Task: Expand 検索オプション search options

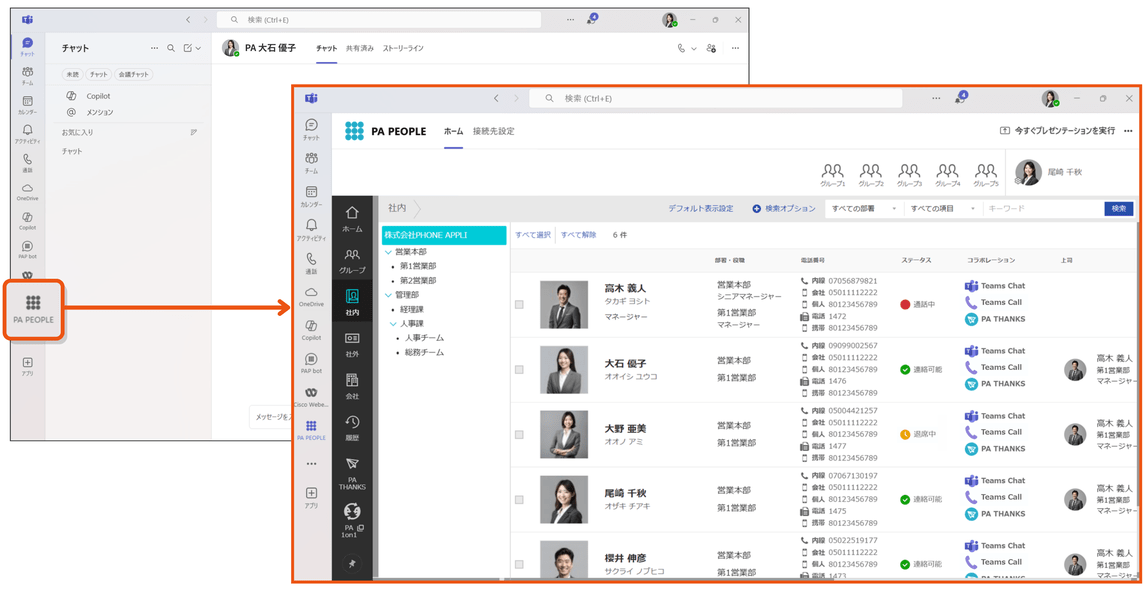Action: [x=783, y=209]
